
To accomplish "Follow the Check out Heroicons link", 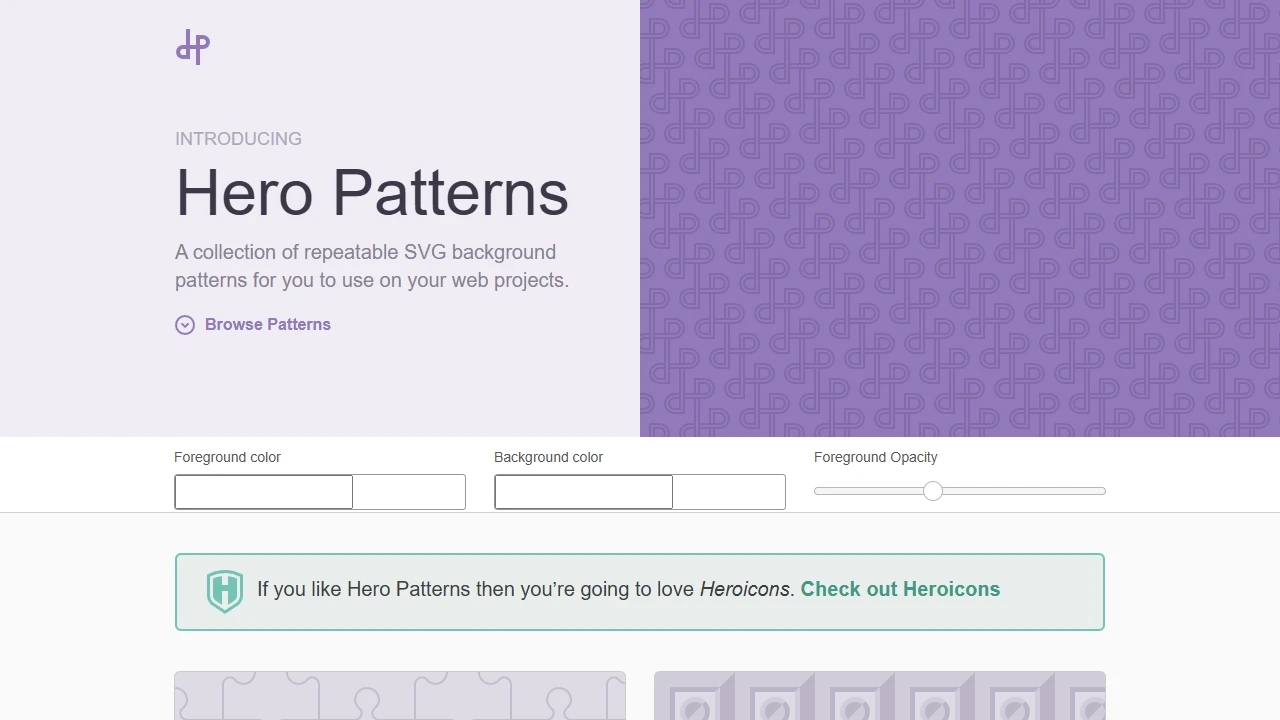I will coord(899,589).
